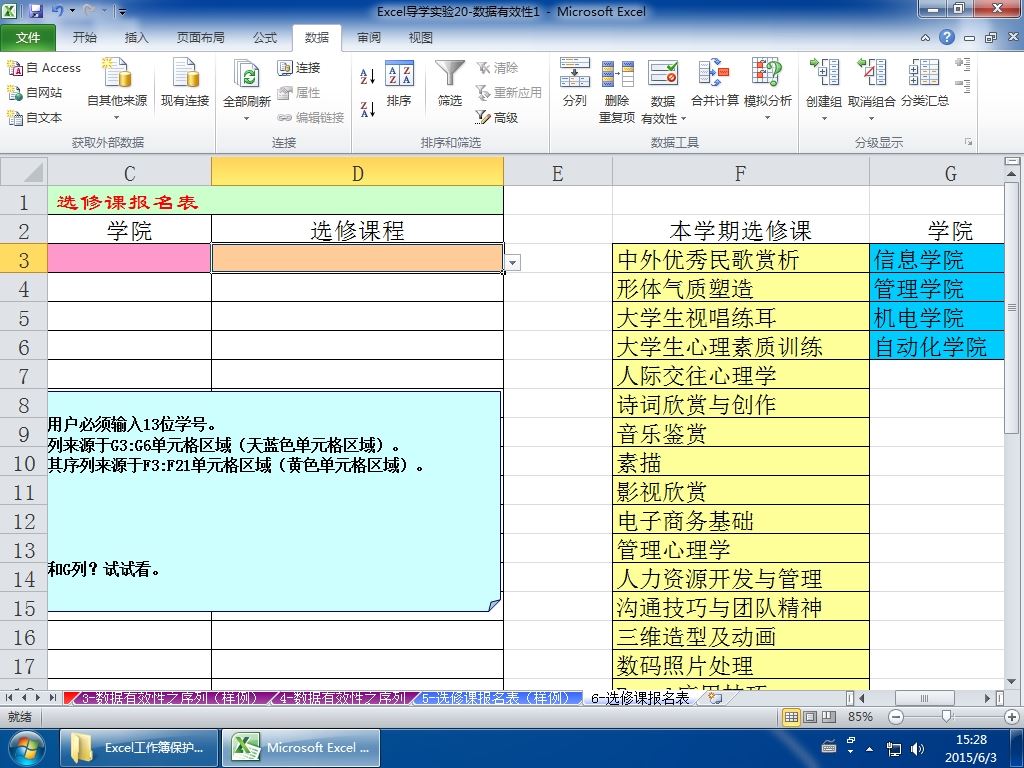The image size is (1024, 768).
Task: Open the 排序 sort dialog
Action: click(x=399, y=83)
